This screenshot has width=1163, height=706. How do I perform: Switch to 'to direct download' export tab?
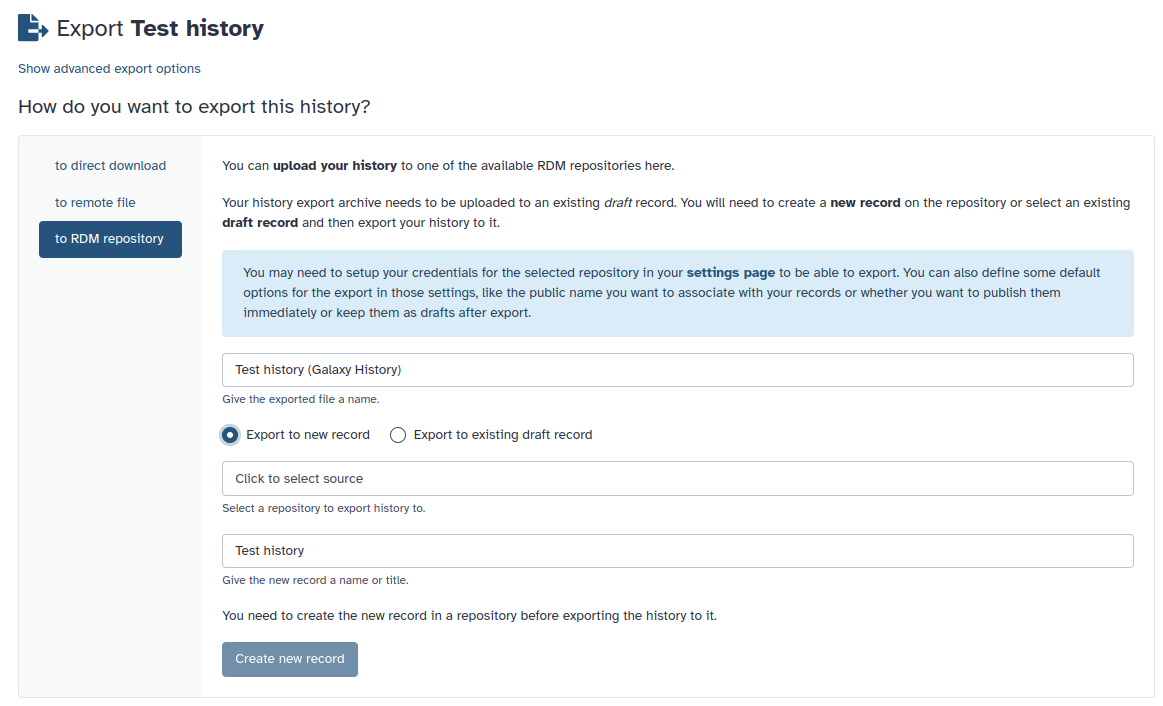click(x=109, y=165)
